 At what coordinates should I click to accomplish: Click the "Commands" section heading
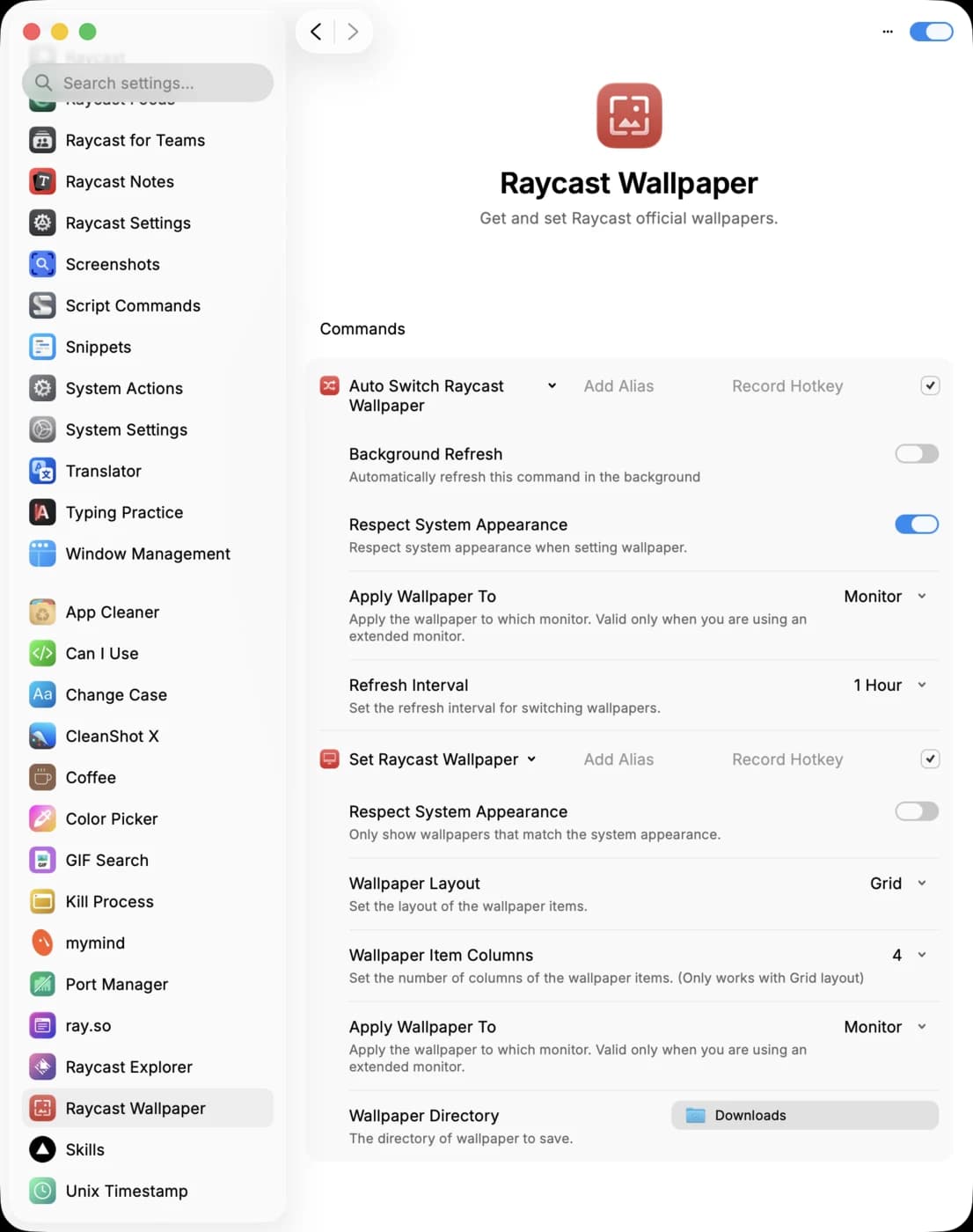tap(362, 328)
